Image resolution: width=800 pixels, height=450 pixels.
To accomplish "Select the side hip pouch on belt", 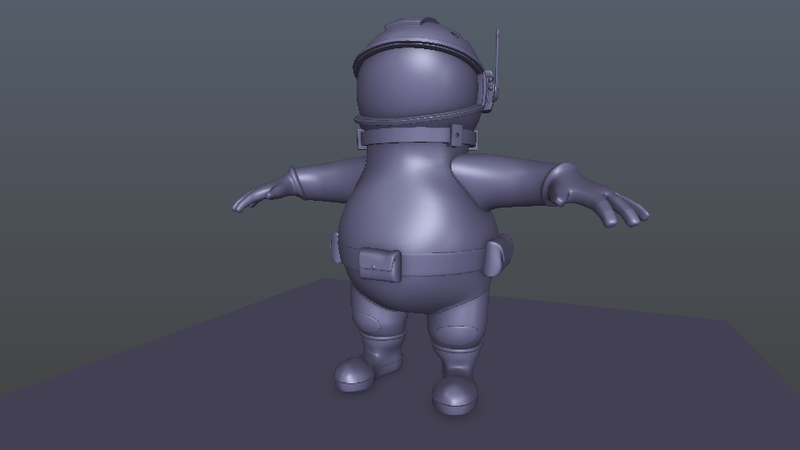I will click(497, 257).
